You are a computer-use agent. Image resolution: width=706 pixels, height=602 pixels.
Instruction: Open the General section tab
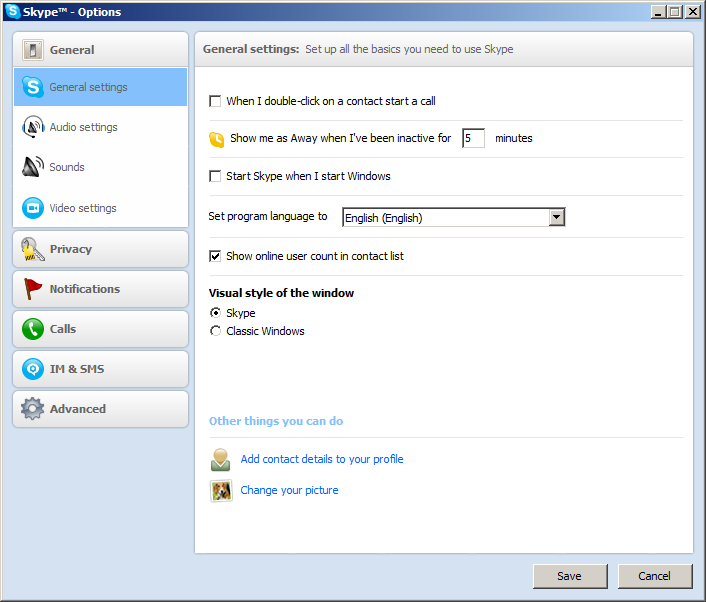(100, 50)
